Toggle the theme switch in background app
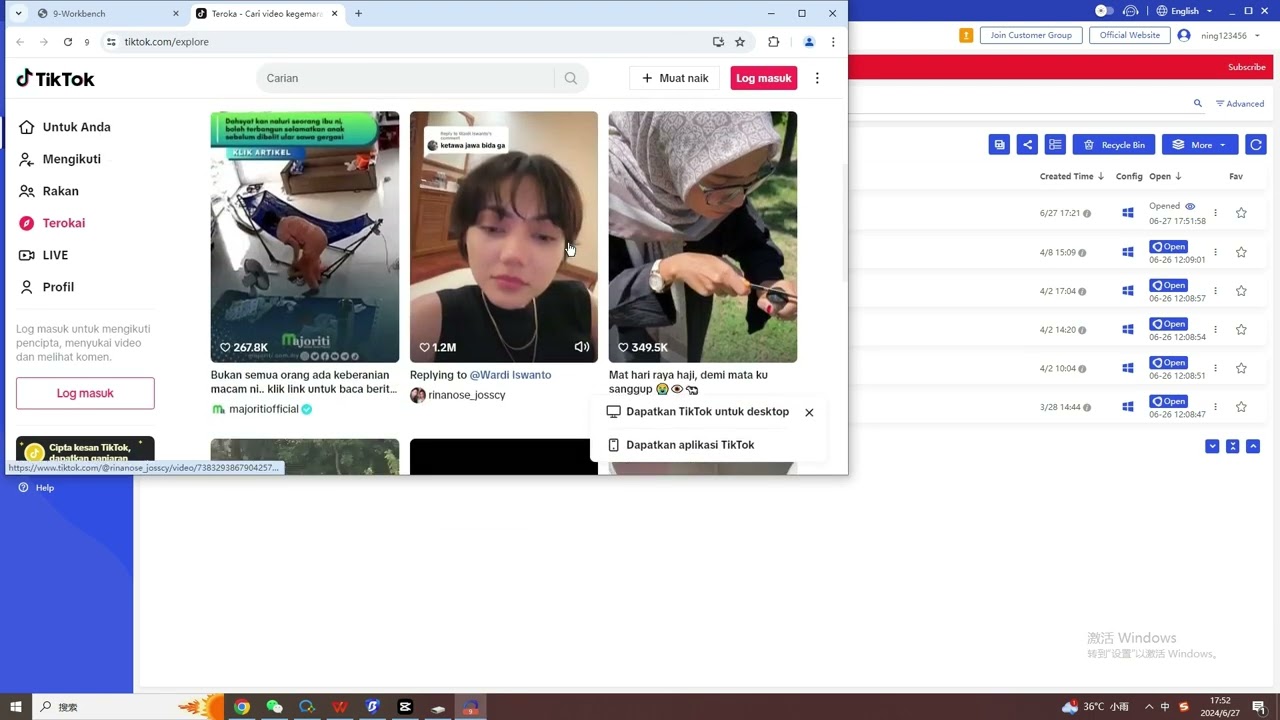This screenshot has width=1280, height=720. pos(1104,11)
